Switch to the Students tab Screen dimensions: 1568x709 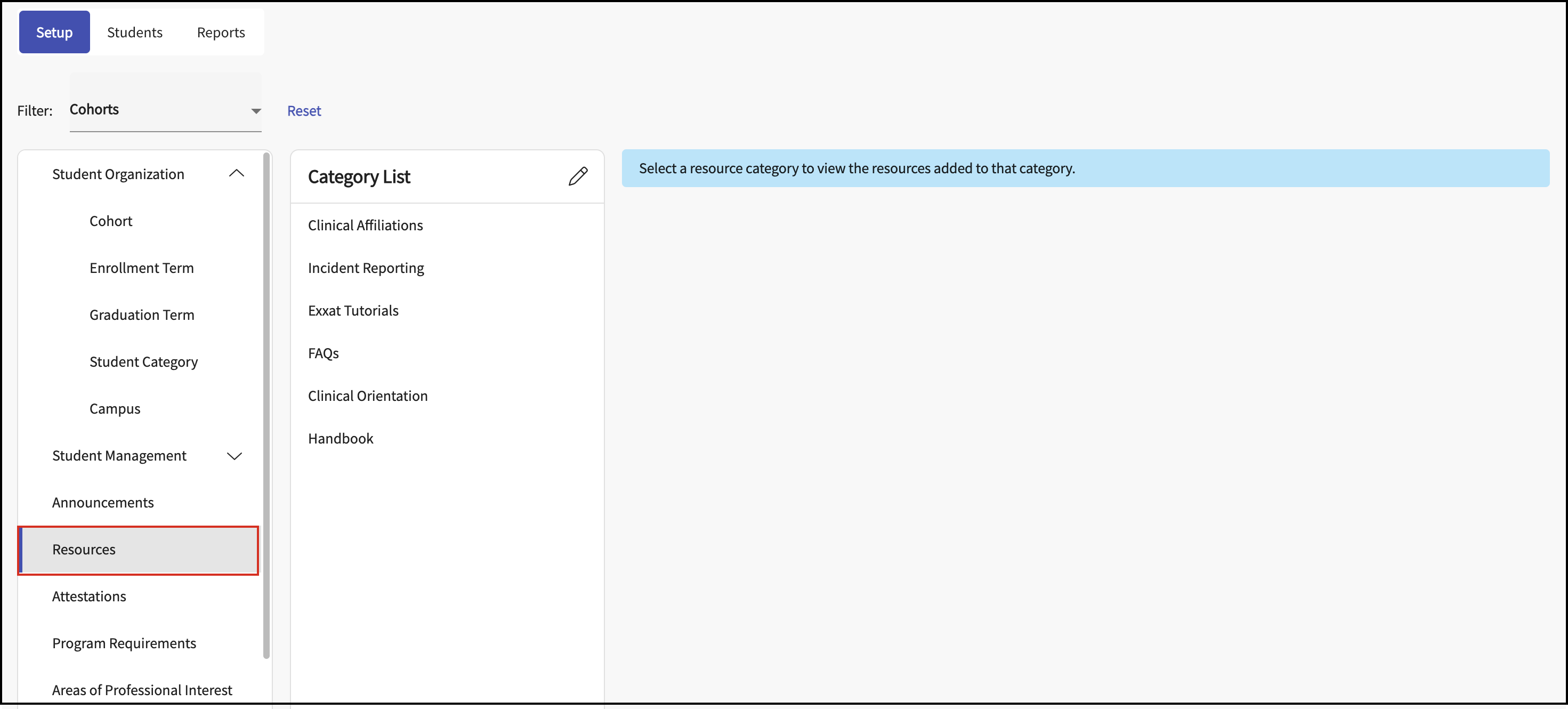[x=134, y=33]
